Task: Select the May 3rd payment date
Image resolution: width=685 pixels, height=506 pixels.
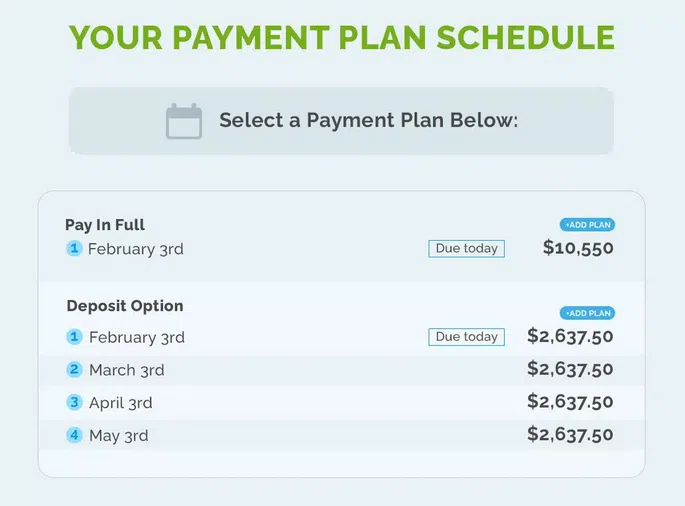Action: pos(121,436)
